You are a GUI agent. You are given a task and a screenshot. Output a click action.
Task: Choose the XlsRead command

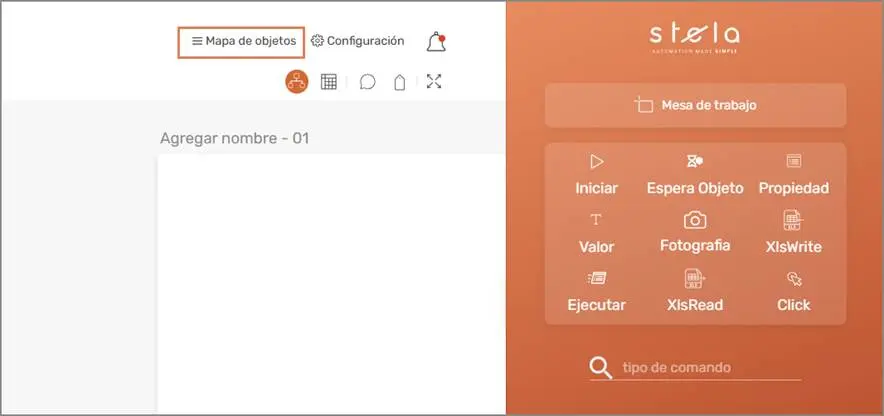point(695,291)
